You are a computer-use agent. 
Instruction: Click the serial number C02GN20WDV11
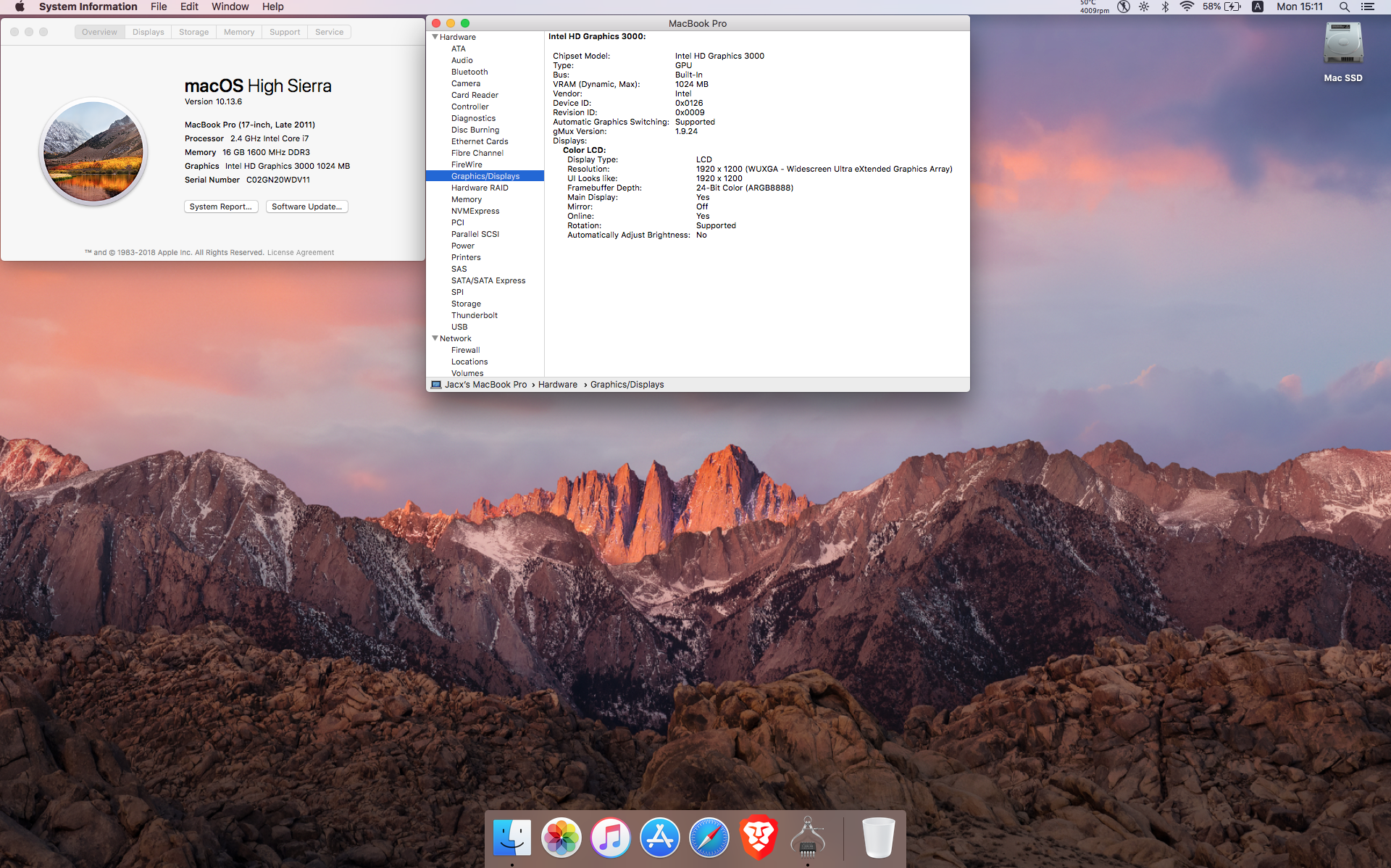click(x=278, y=180)
